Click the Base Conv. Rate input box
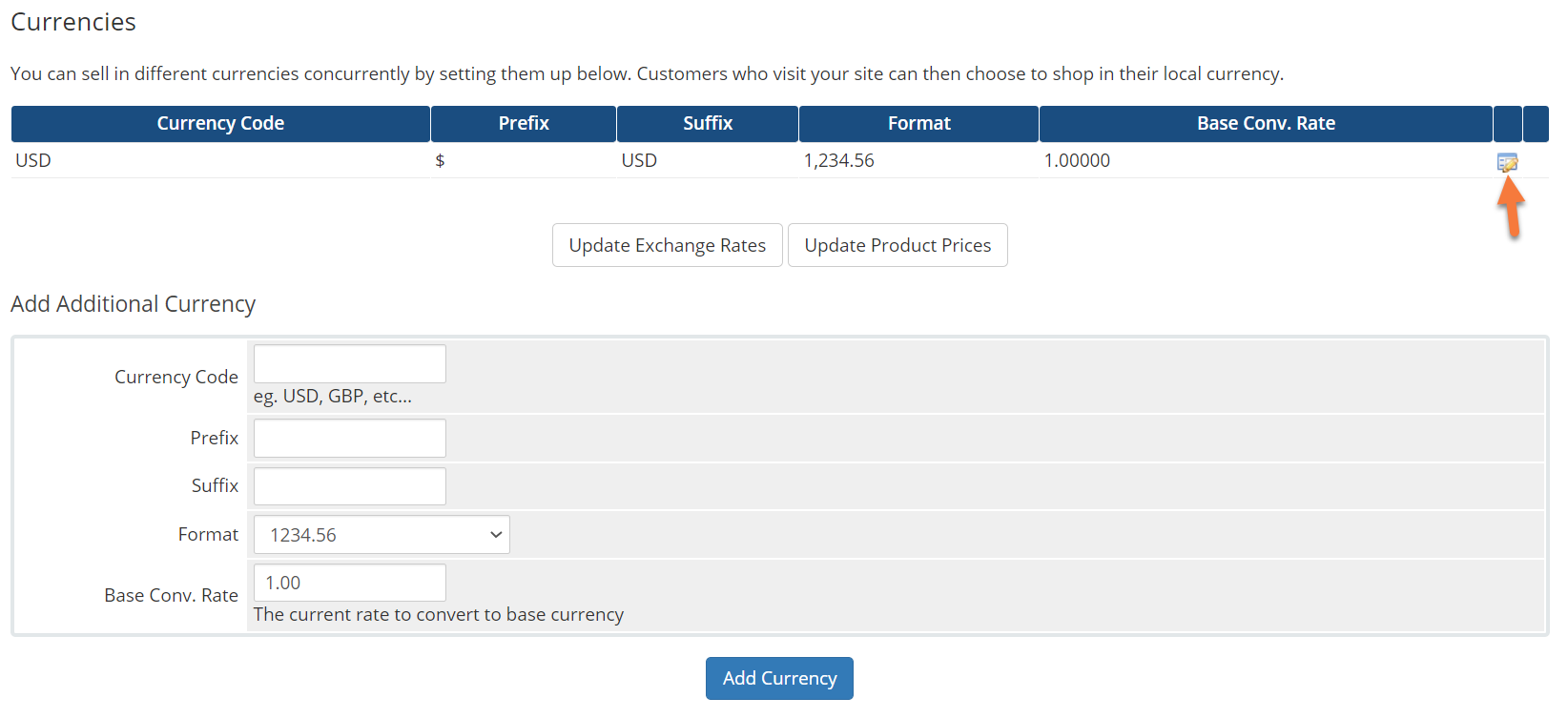1568x718 pixels. click(349, 583)
